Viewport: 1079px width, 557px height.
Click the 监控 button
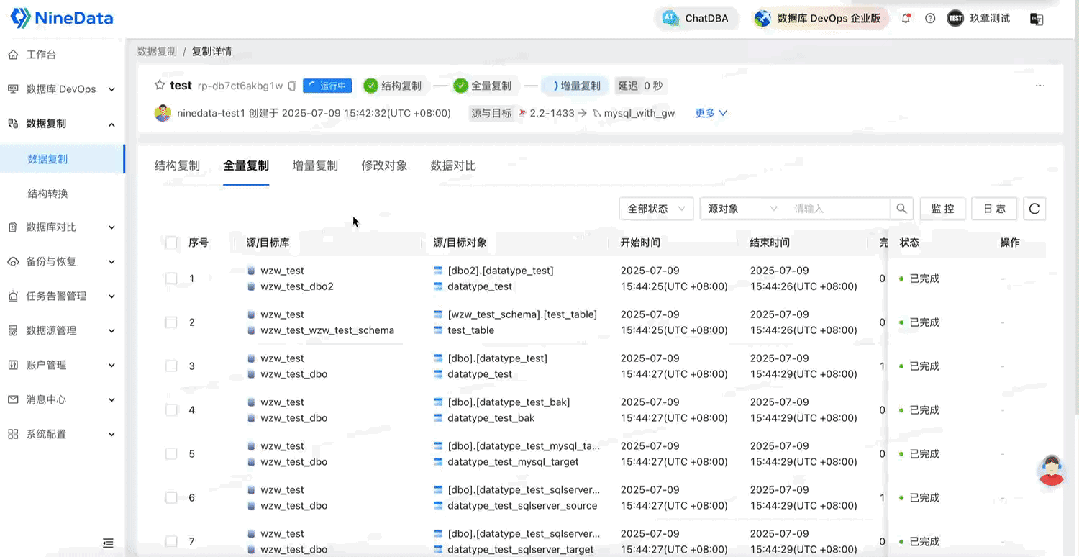943,209
